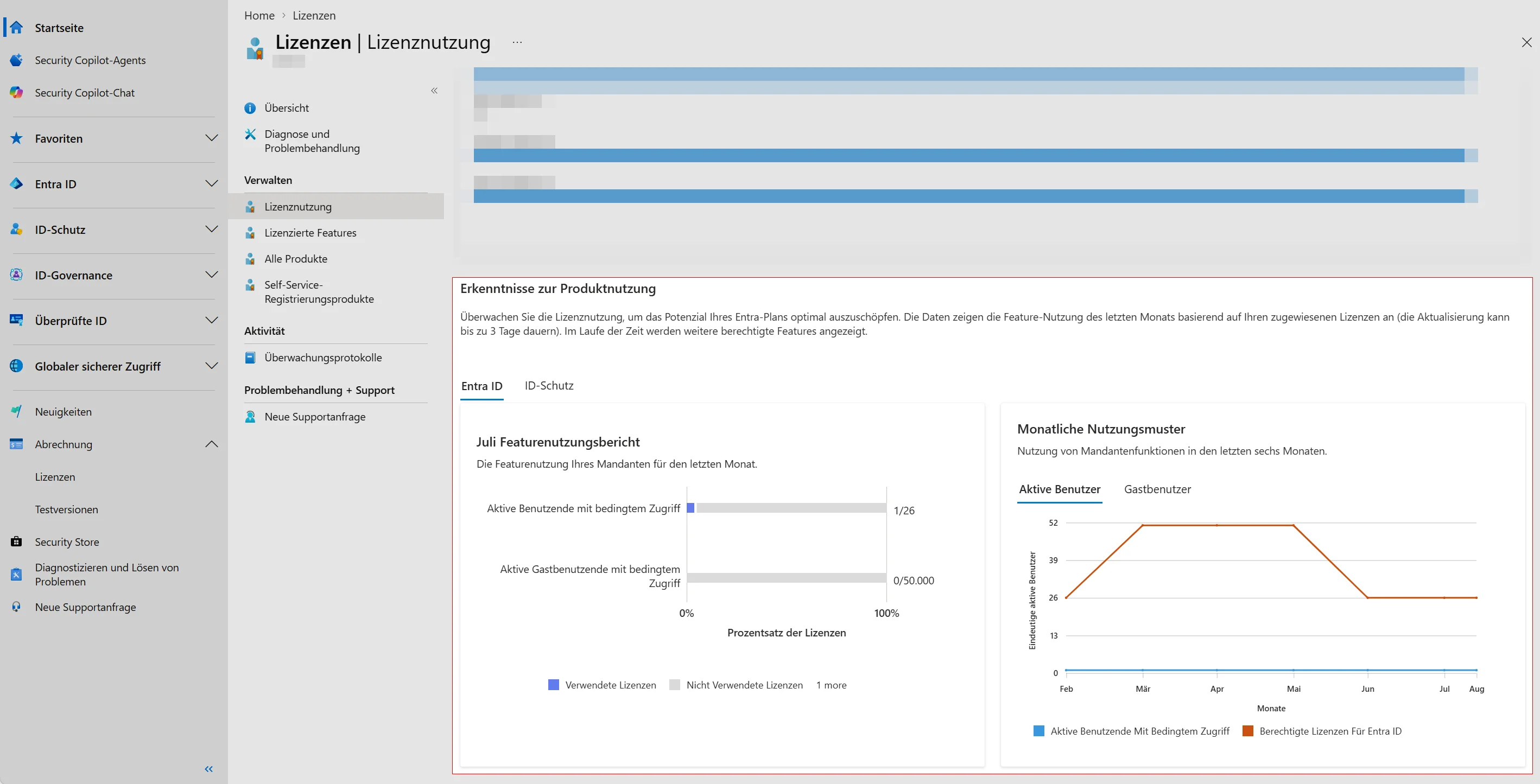Click the '0/50.000' license count value
Image resolution: width=1540 pixels, height=784 pixels.
tap(914, 580)
